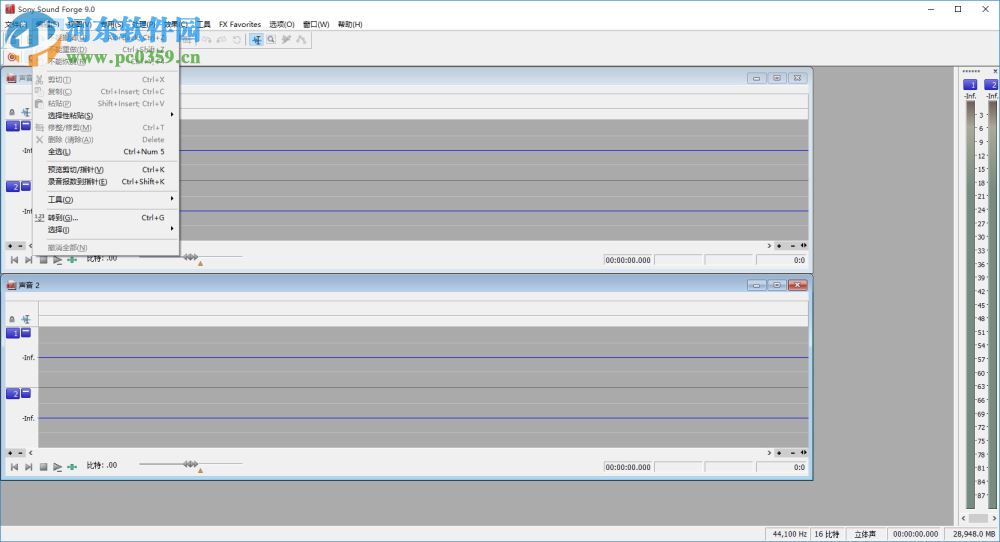
Task: Select channel 1 button in the 声音 2 window
Action: click(13, 333)
